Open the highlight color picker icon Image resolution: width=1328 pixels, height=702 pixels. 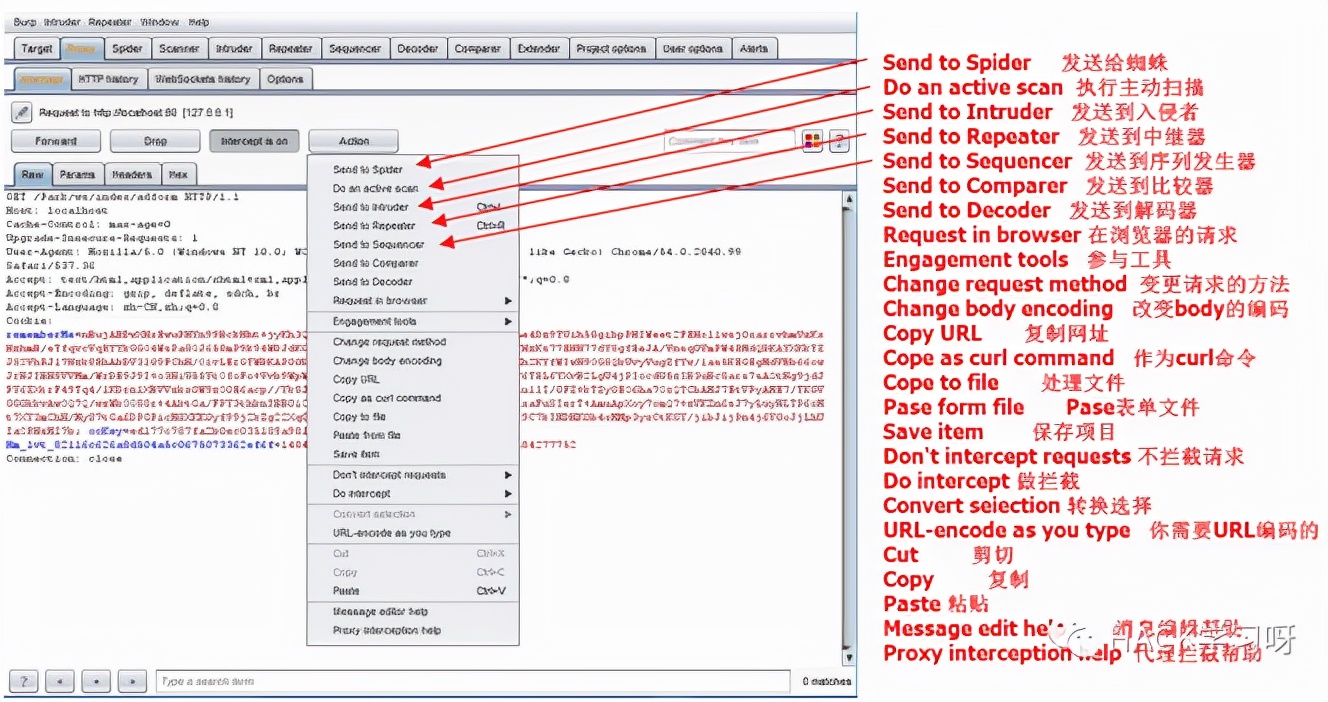(812, 141)
